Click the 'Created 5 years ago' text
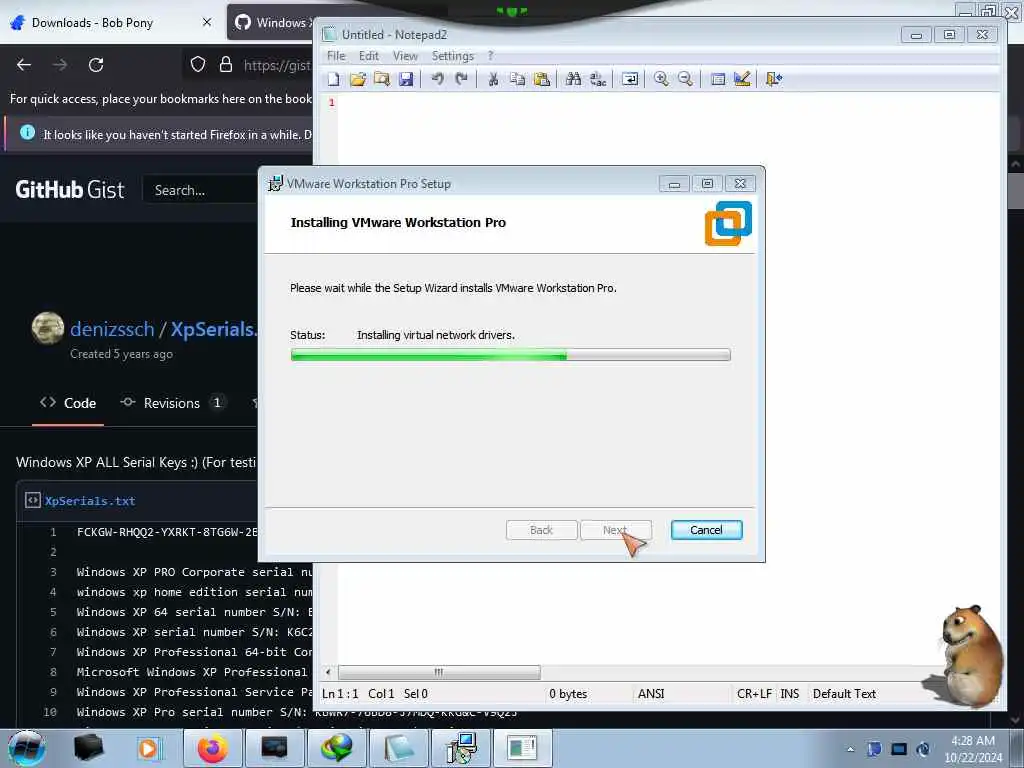This screenshot has height=768, width=1024. click(x=121, y=354)
